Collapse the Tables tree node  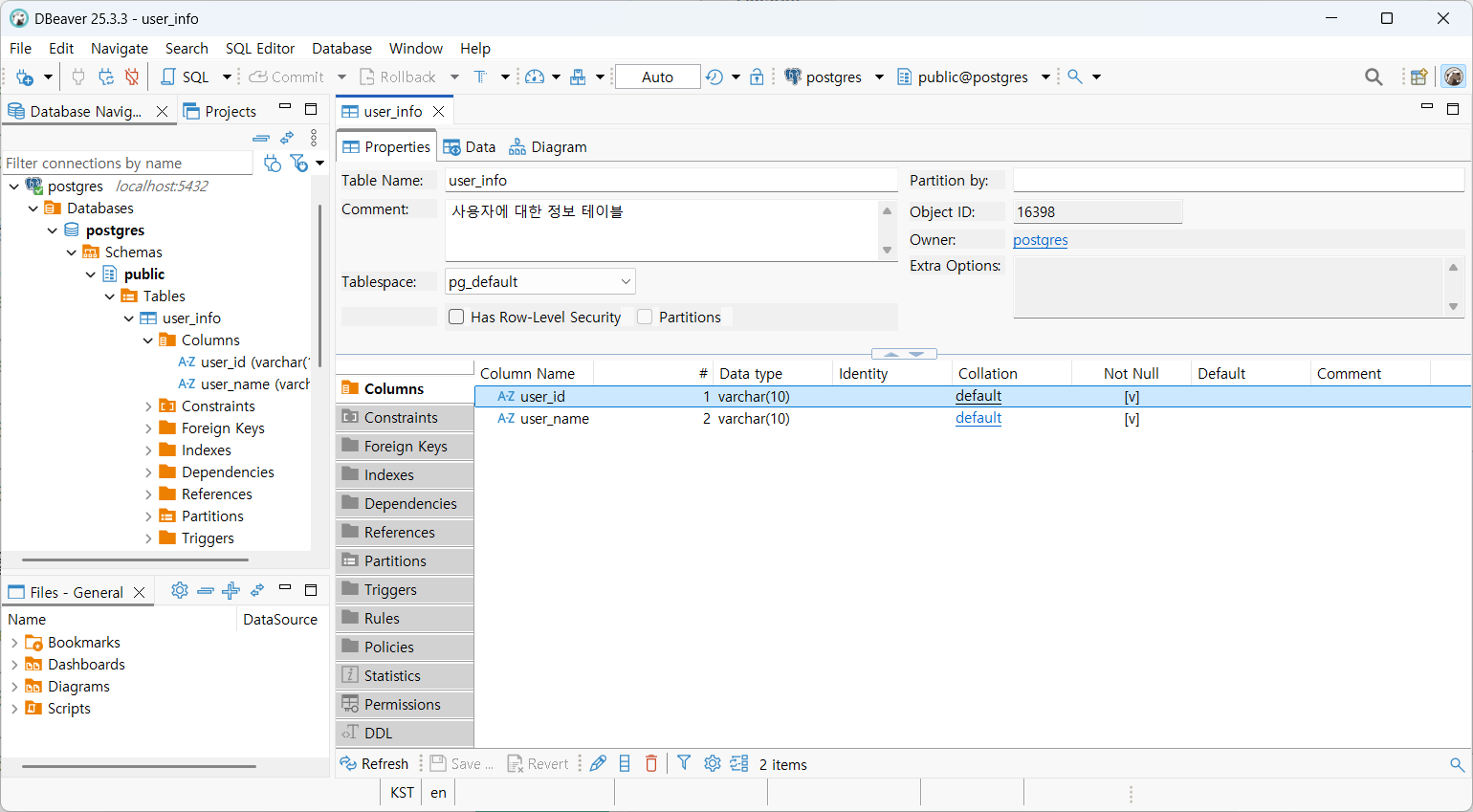click(x=110, y=296)
